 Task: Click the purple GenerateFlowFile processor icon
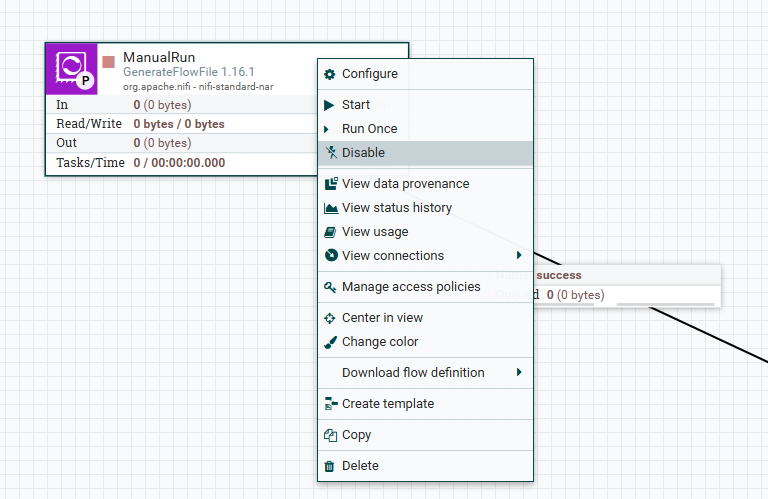[72, 69]
